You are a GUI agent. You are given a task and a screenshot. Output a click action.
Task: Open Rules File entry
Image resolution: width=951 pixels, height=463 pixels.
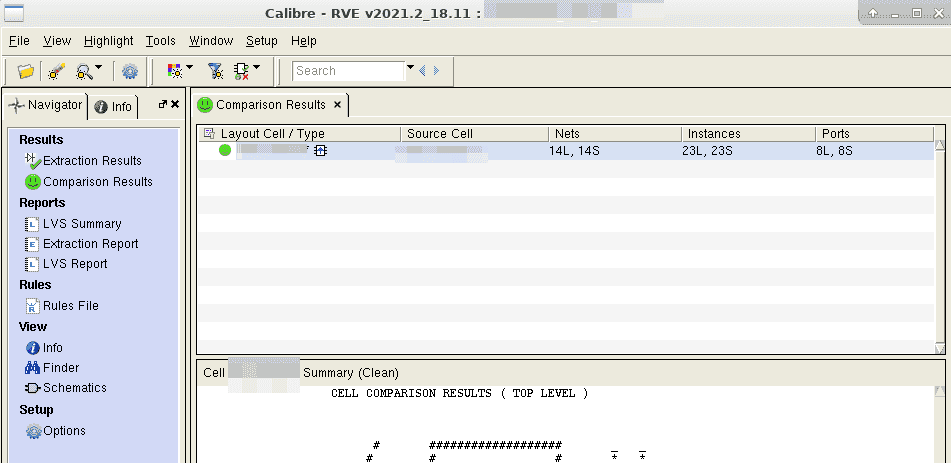pos(70,306)
